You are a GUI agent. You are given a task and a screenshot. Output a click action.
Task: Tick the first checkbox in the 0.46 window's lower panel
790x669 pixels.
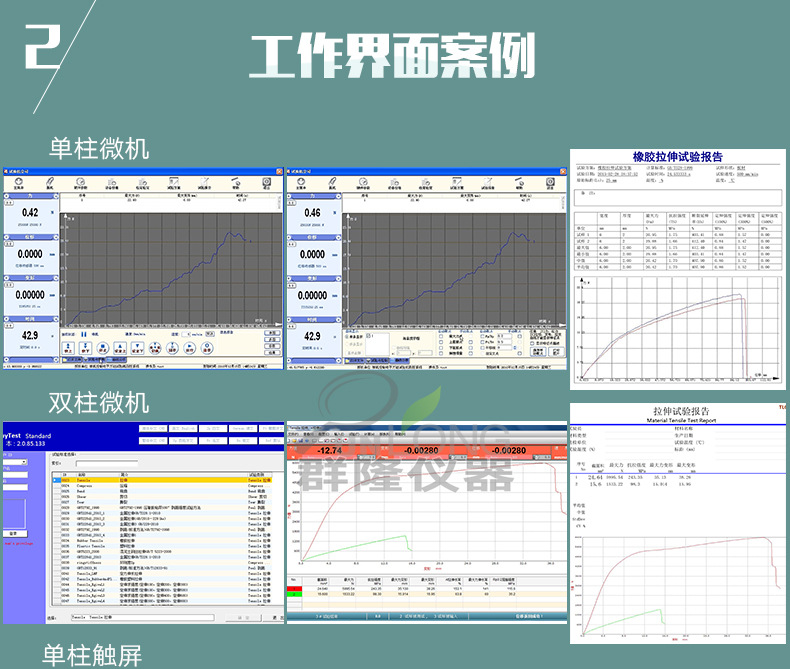point(441,337)
